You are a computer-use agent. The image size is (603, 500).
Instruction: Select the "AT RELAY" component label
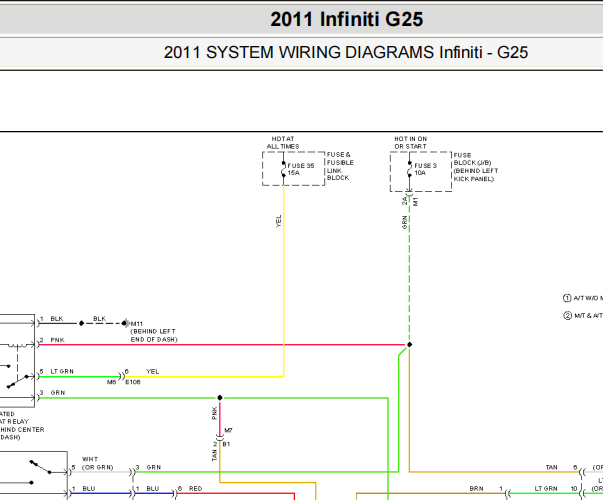[14, 422]
